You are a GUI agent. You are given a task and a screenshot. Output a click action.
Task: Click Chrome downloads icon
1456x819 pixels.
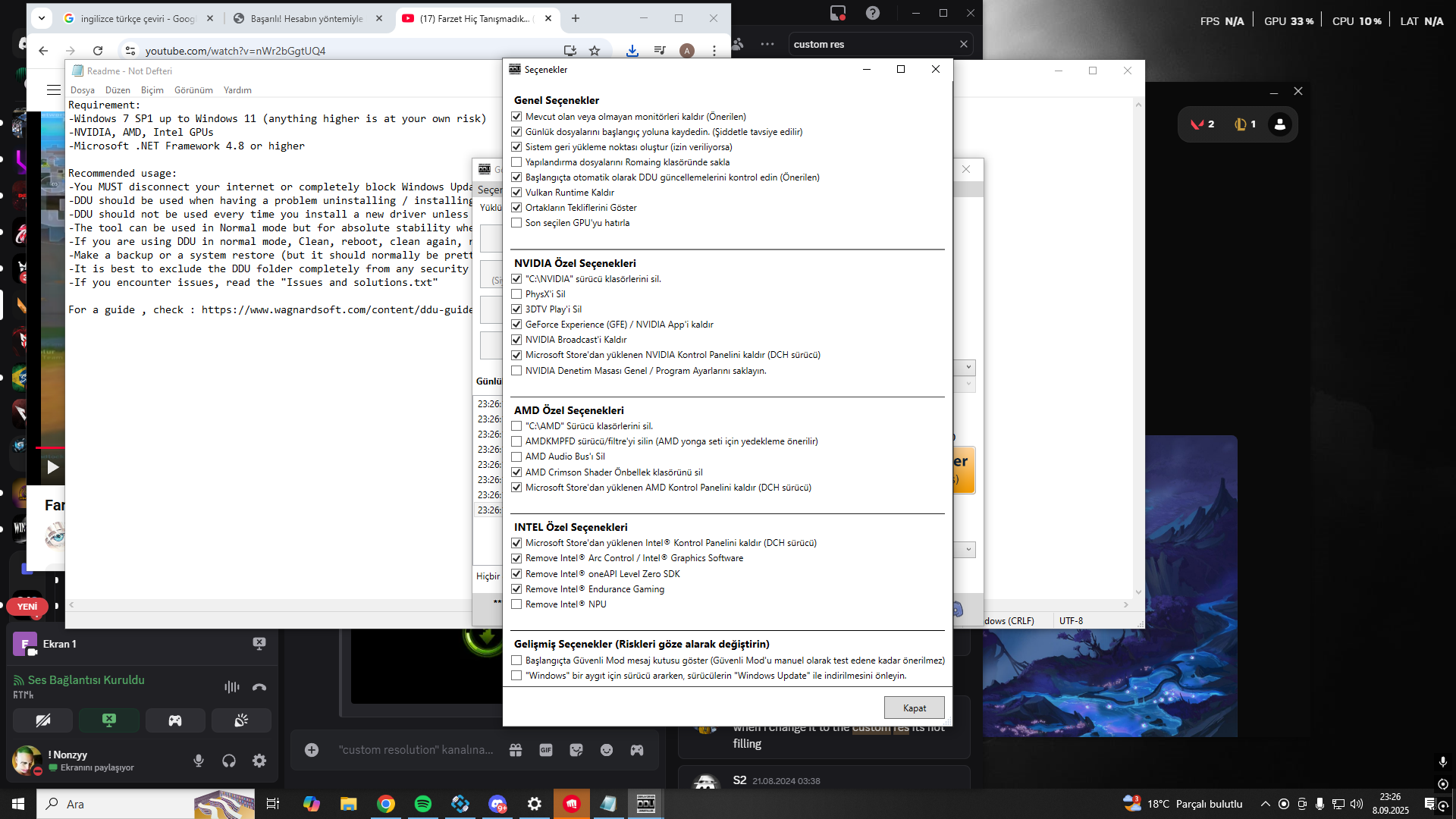(x=632, y=51)
